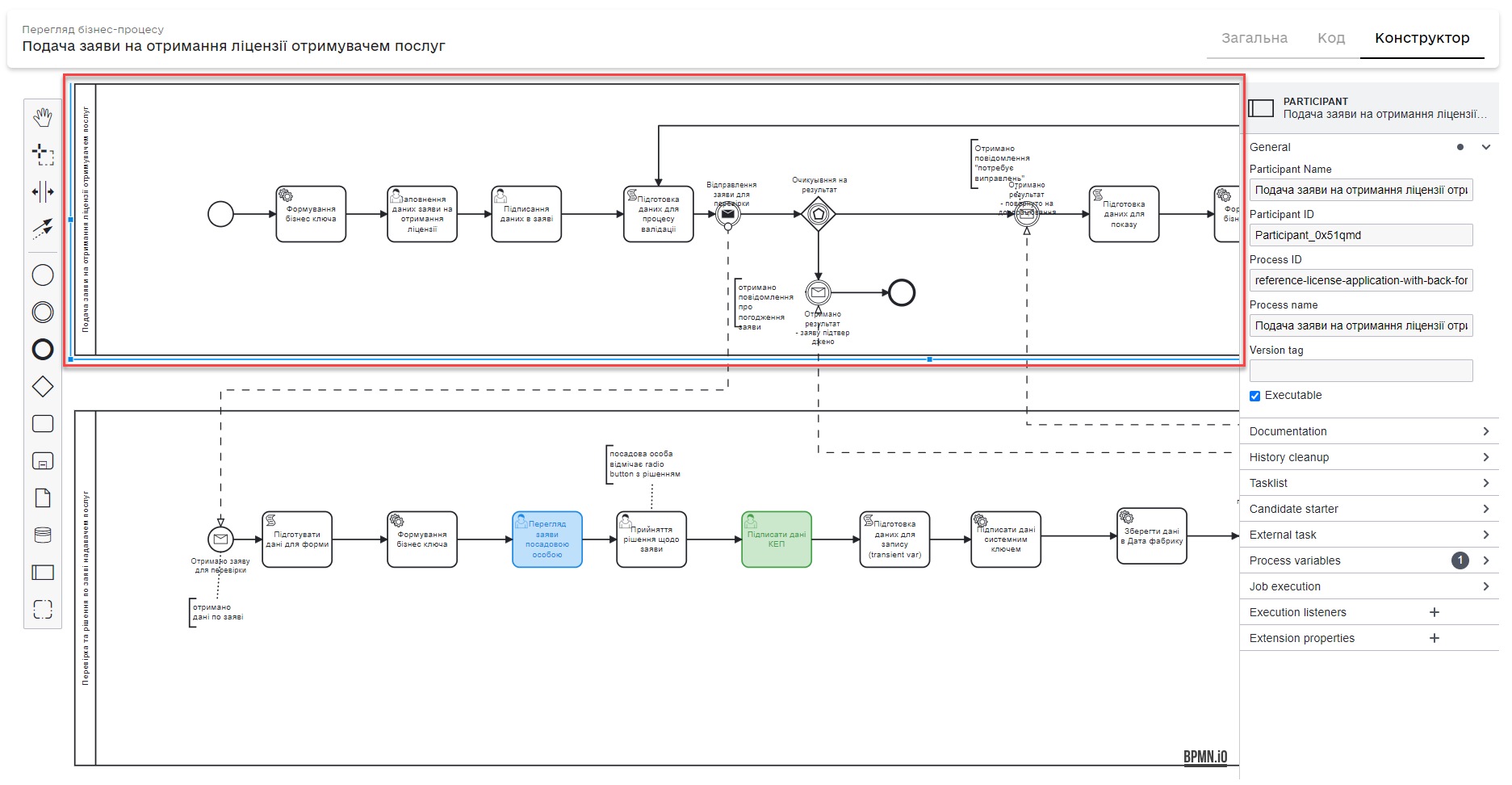The width and height of the screenshot is (1512, 785).
Task: Create a pool/participant from palette
Action: tap(43, 573)
